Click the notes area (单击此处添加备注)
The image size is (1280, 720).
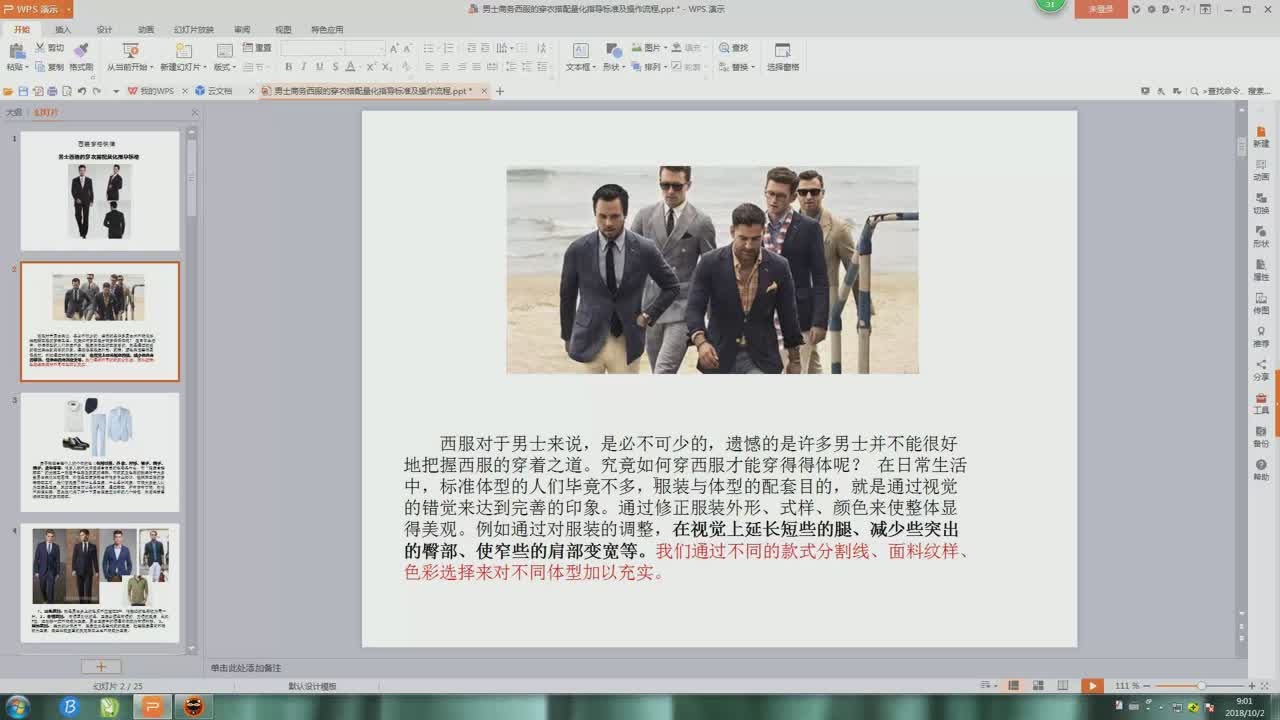pyautogui.click(x=246, y=667)
